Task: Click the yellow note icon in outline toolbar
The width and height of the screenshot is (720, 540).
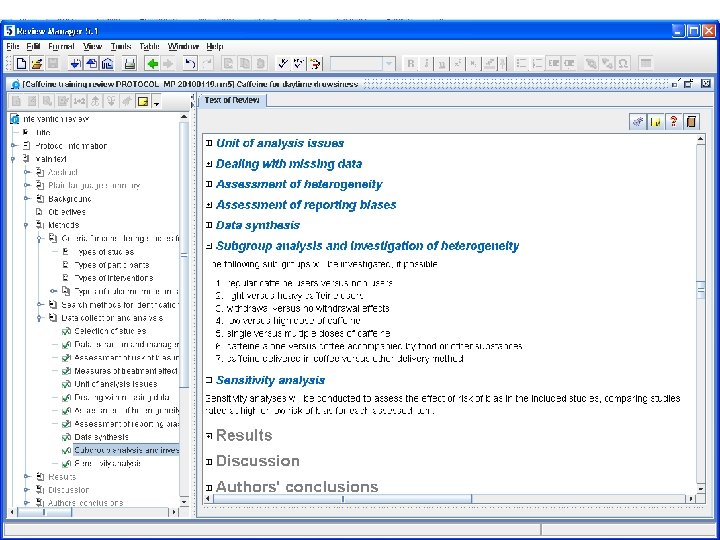Action: [x=143, y=101]
